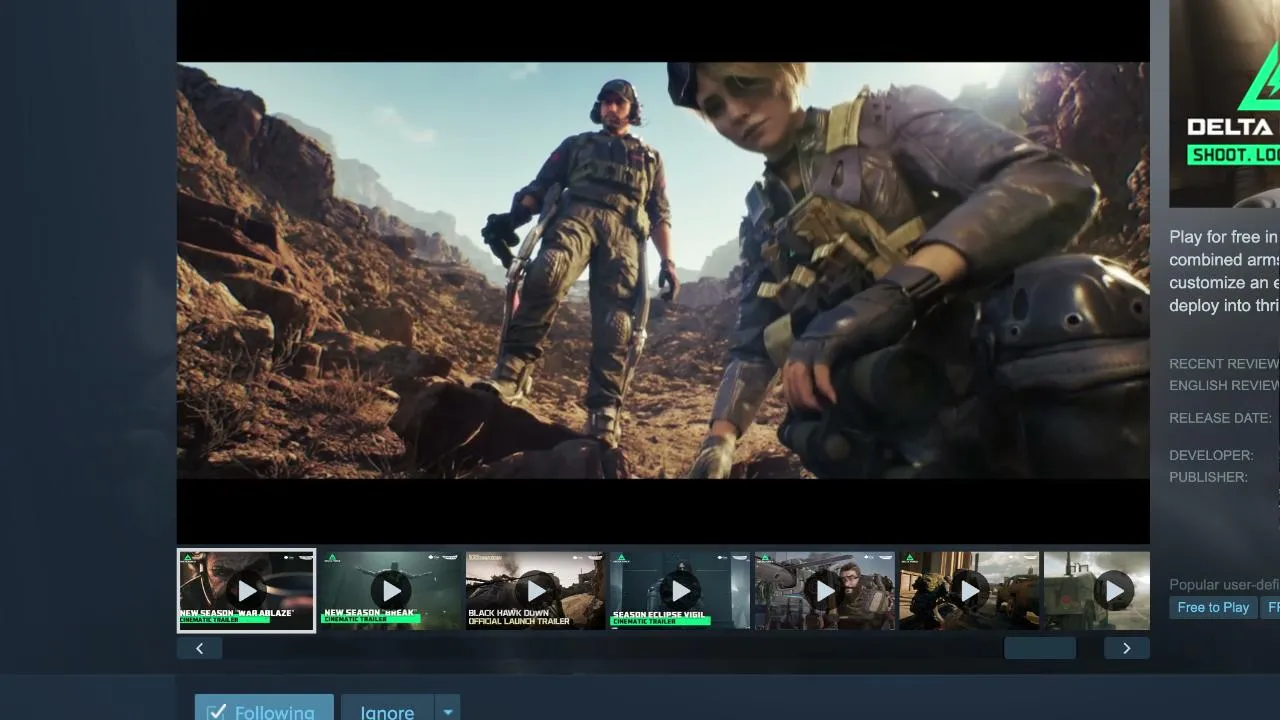Screen dimensions: 1280x720
Task: Open the dropdown arrow next to Ignore
Action: click(448, 707)
